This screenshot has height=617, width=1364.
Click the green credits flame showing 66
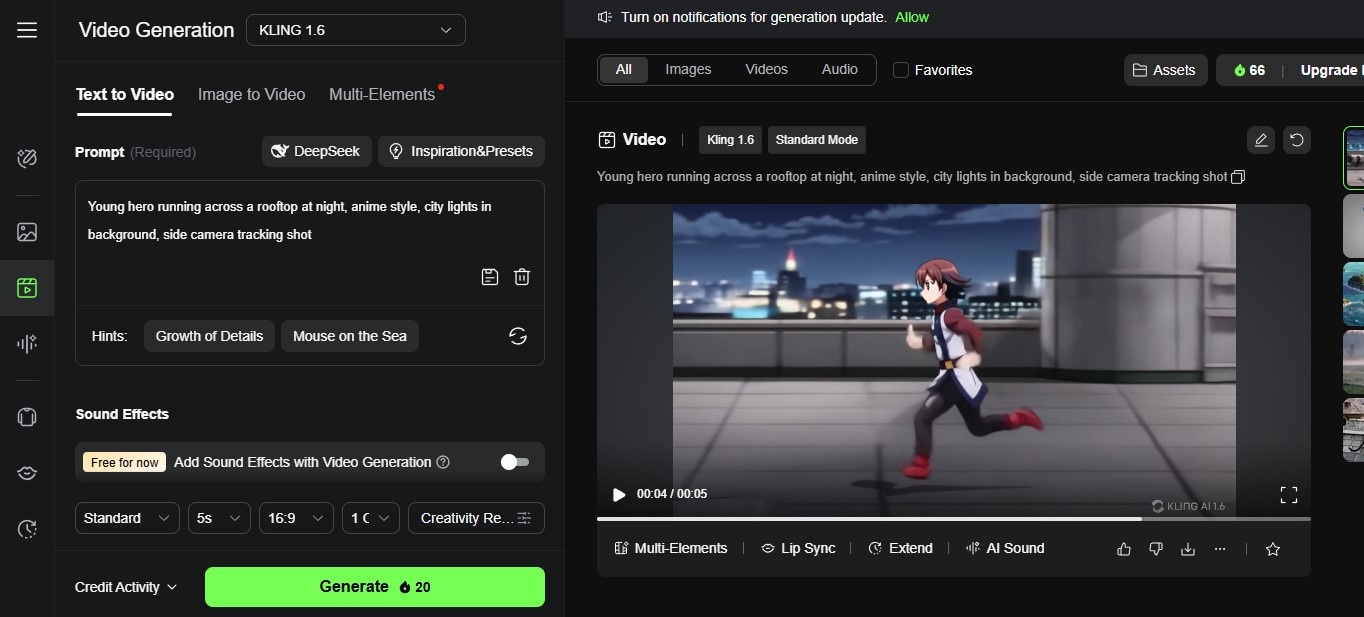[x=1249, y=70]
